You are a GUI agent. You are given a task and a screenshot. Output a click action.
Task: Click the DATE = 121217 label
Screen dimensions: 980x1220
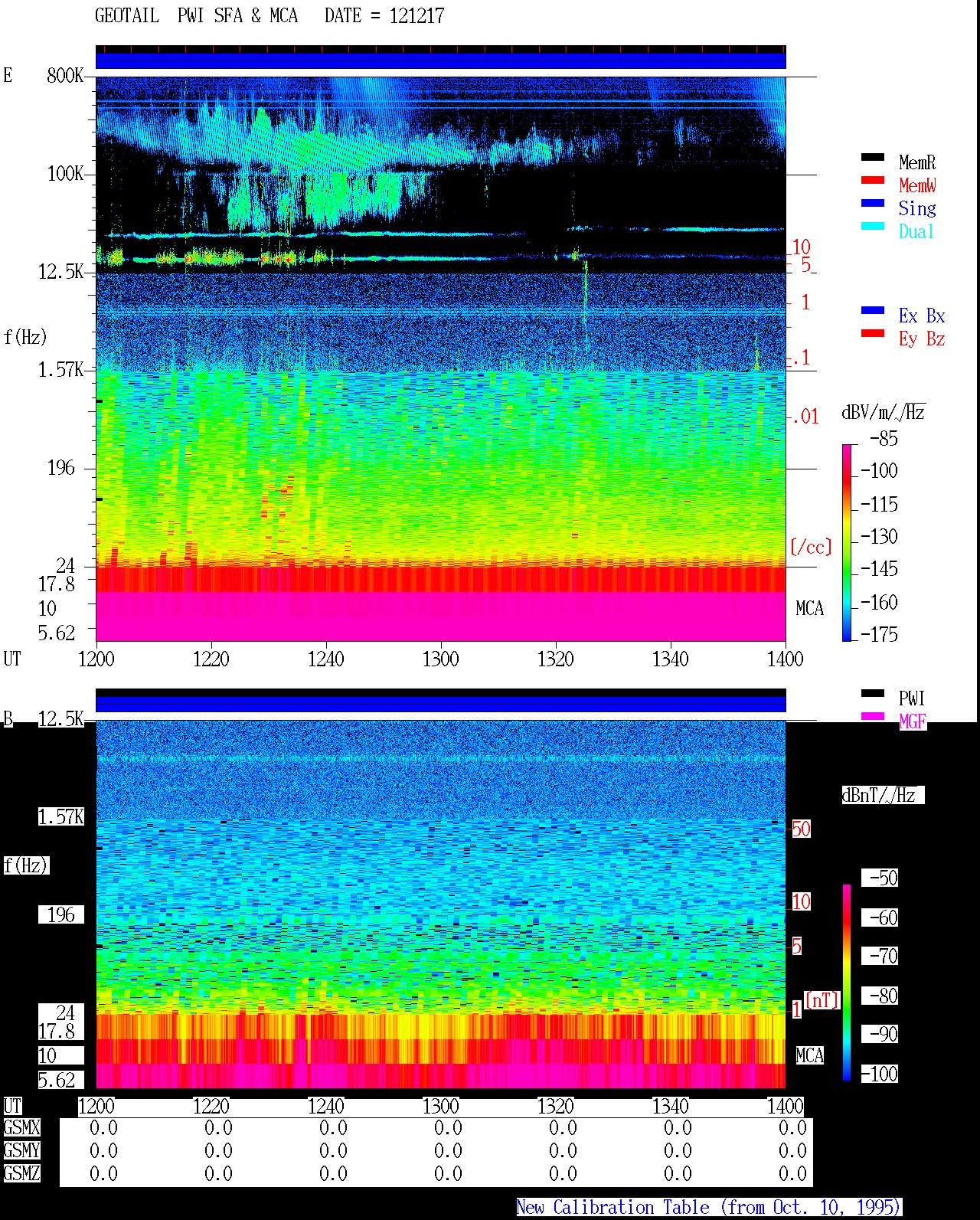click(384, 16)
